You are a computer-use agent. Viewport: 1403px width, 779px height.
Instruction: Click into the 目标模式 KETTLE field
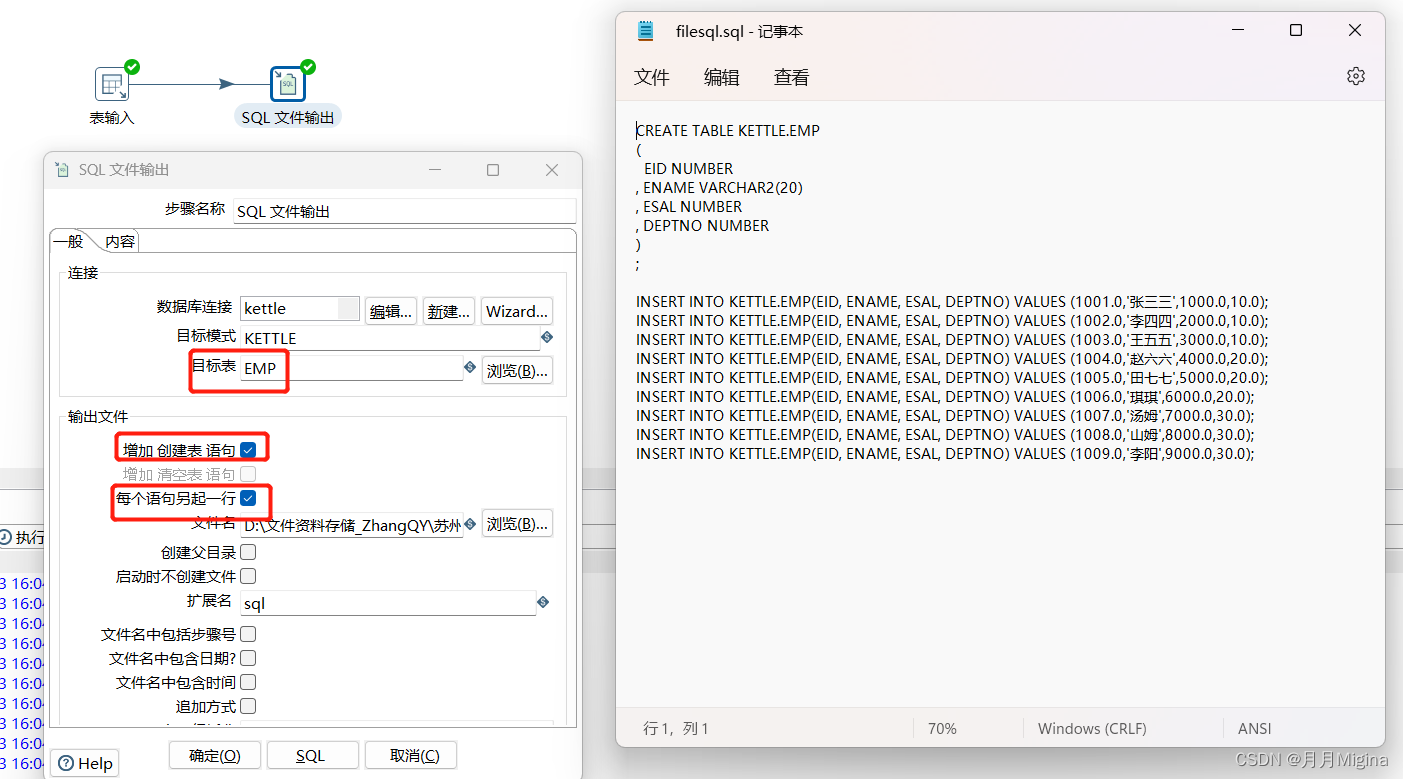pyautogui.click(x=390, y=338)
